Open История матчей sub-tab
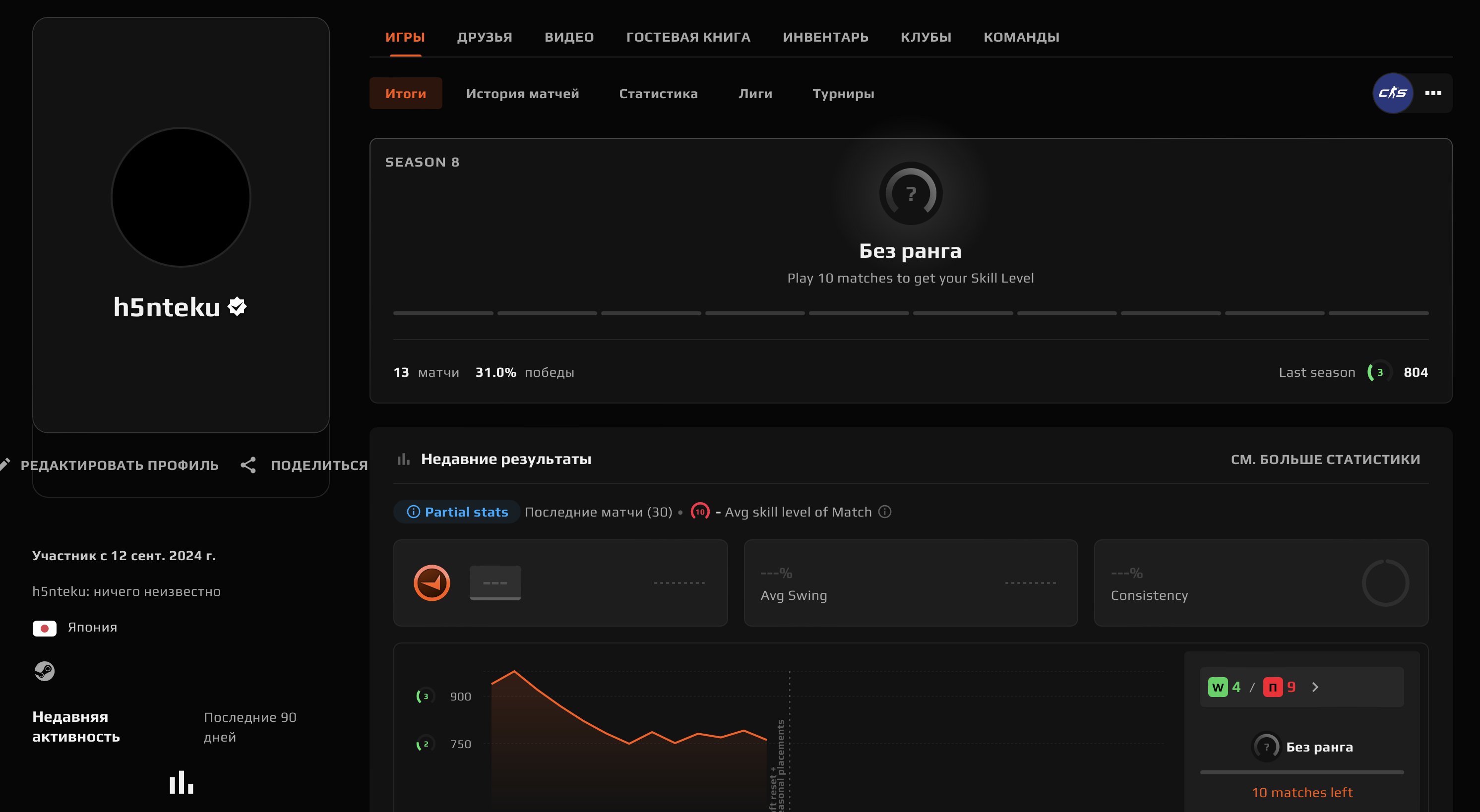The width and height of the screenshot is (1480, 812). pyautogui.click(x=522, y=94)
